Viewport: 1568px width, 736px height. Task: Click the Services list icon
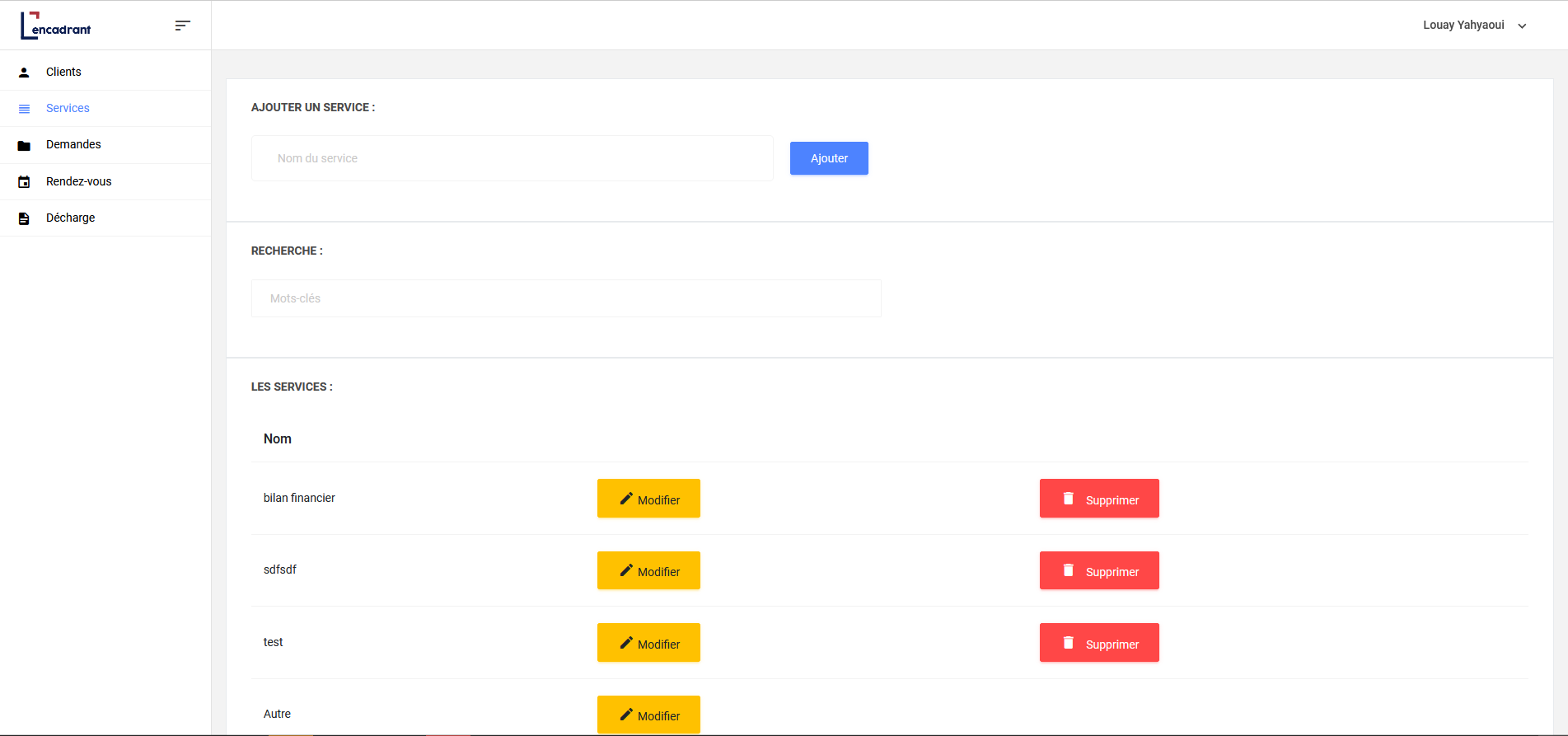click(x=24, y=109)
